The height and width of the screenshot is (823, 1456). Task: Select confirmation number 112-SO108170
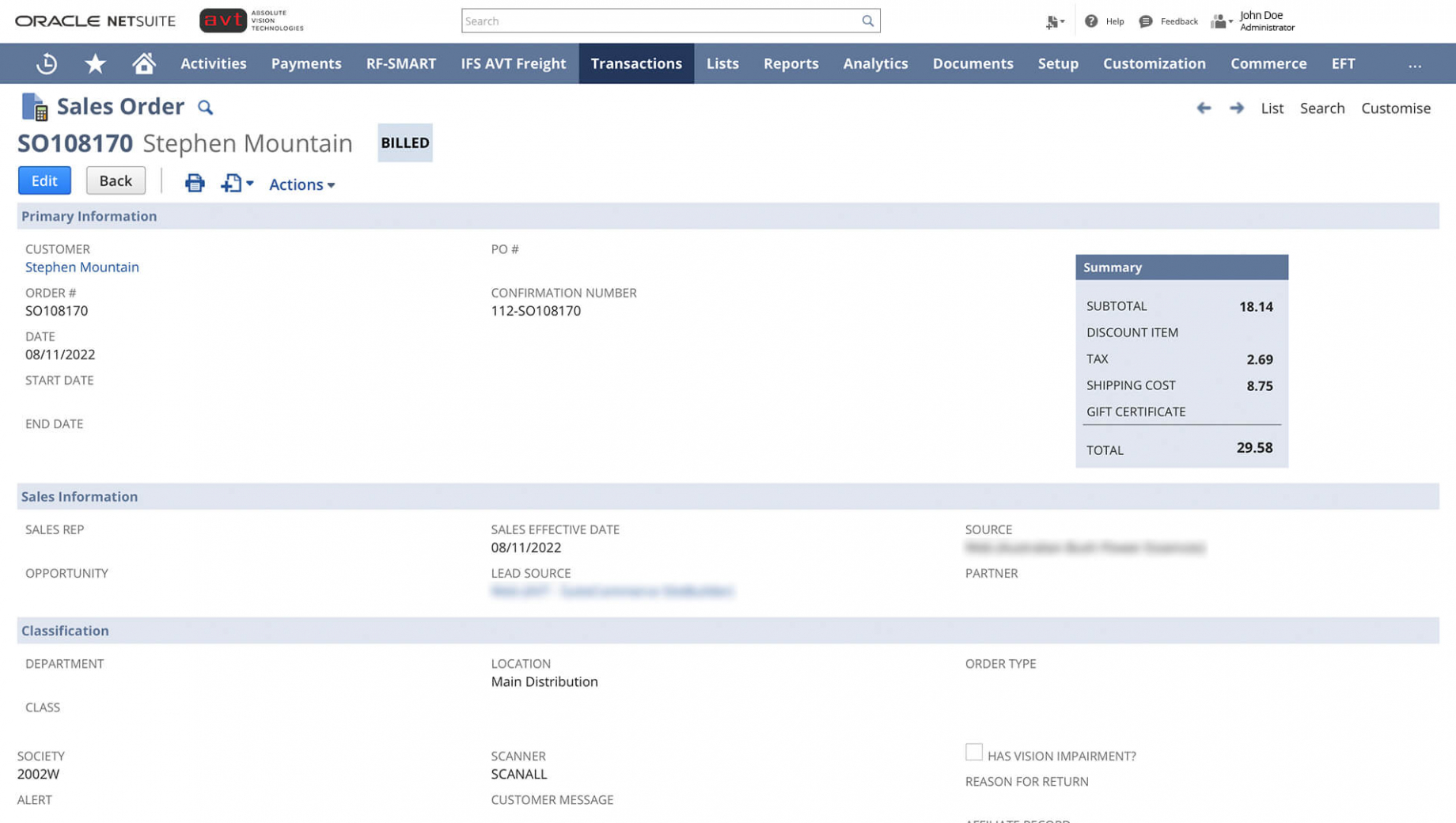pos(536,311)
